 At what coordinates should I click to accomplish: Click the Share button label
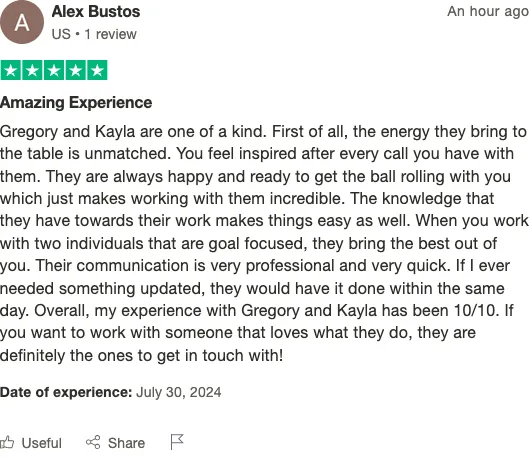(x=126, y=443)
